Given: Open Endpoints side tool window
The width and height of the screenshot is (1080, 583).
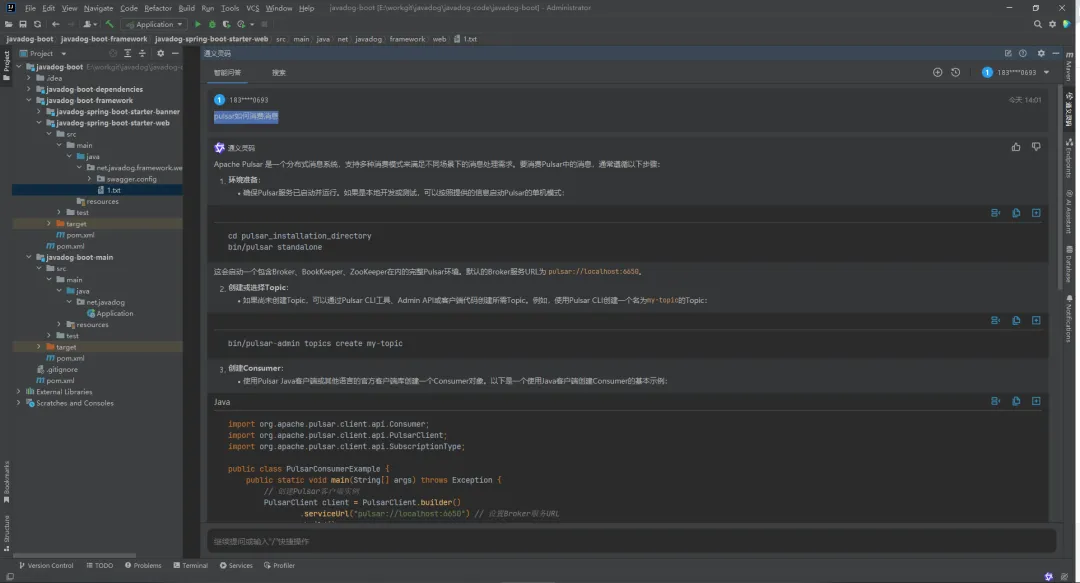Looking at the screenshot, I should (1068, 157).
